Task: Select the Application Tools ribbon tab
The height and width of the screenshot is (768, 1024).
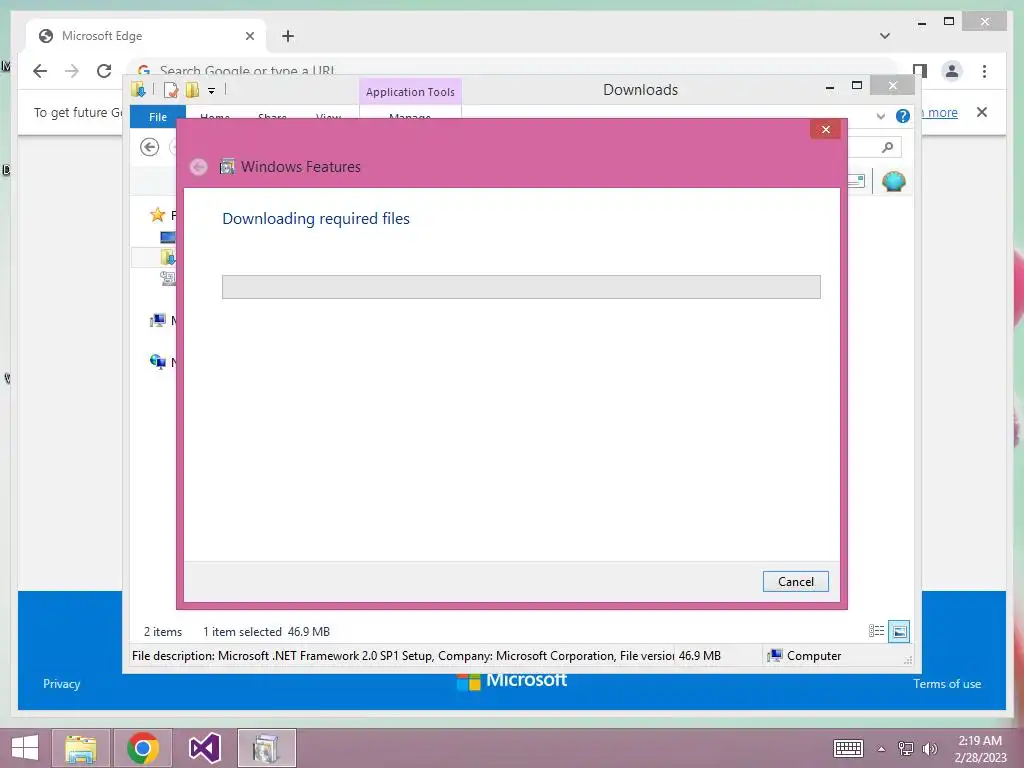Action: click(410, 92)
